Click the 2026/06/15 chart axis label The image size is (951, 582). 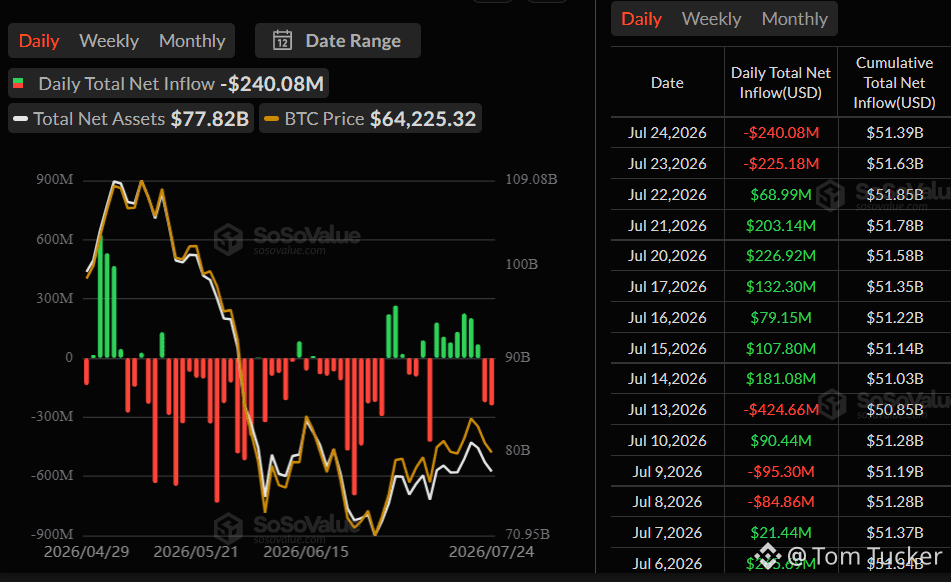(x=306, y=551)
